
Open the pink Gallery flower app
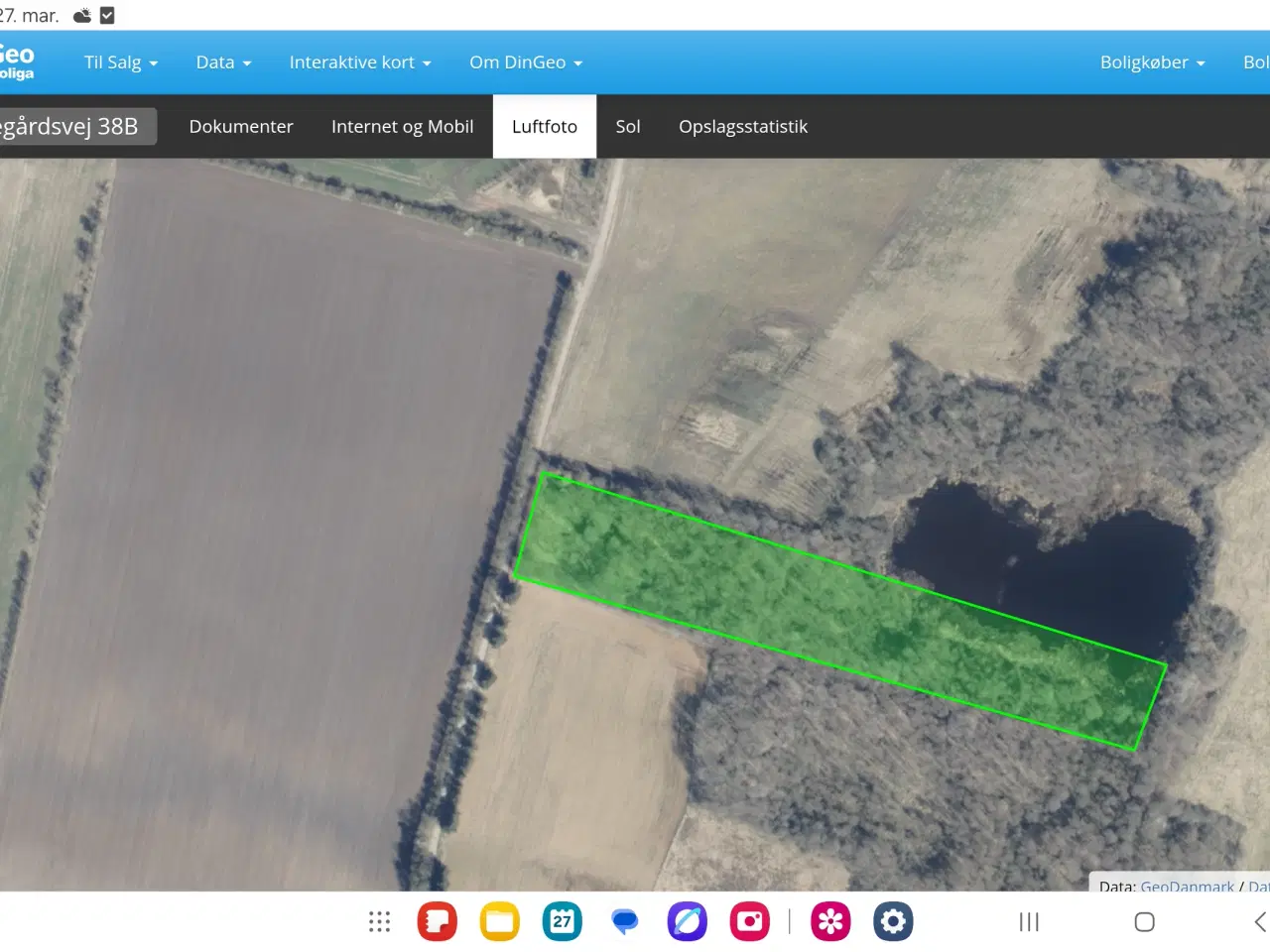click(x=830, y=922)
